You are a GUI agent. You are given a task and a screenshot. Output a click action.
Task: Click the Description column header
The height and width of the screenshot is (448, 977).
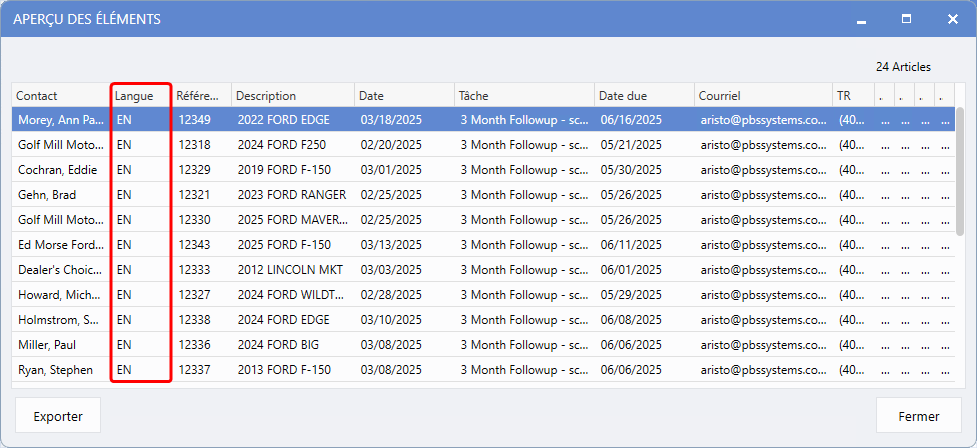(292, 96)
